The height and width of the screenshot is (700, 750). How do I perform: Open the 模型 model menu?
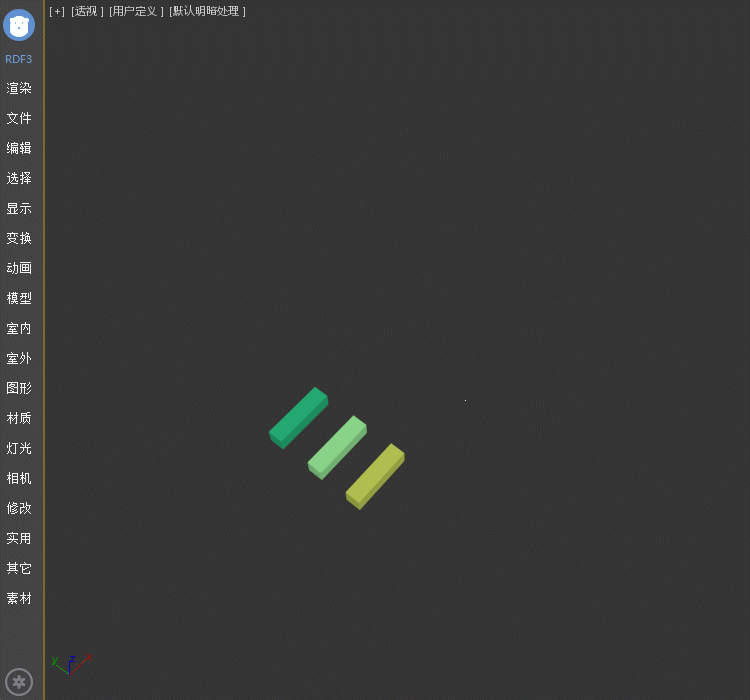[x=19, y=298]
